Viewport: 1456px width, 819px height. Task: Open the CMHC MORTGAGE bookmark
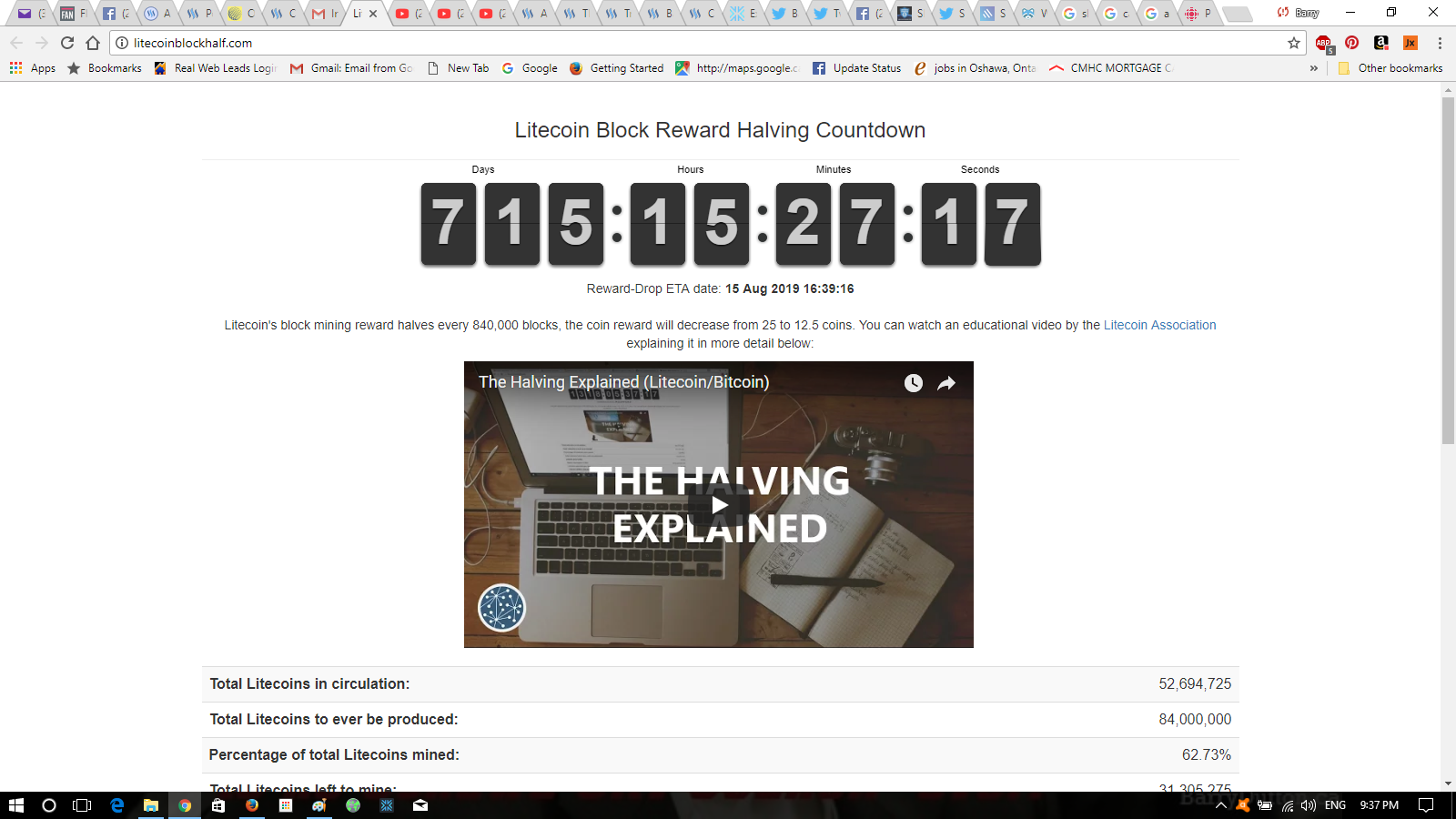coord(1111,68)
